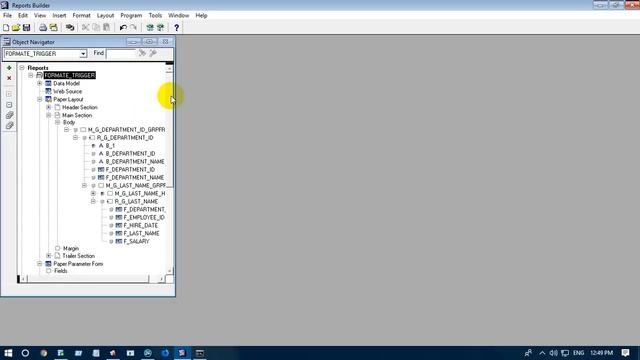Screen dimensions: 640x360
Task: Click the Open folder toolbar icon
Action: (x=16, y=28)
